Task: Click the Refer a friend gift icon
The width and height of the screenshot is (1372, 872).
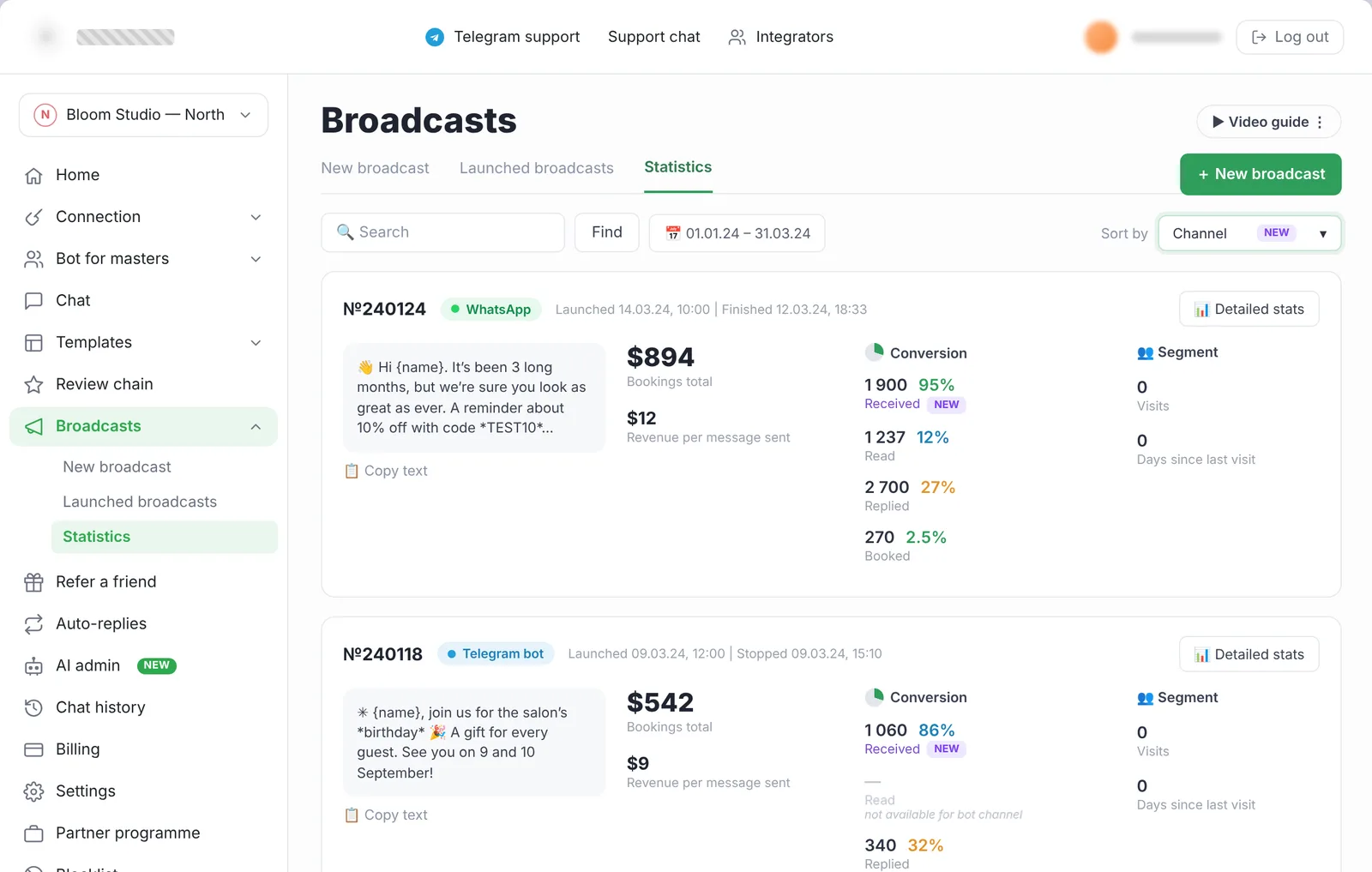Action: pyautogui.click(x=33, y=582)
